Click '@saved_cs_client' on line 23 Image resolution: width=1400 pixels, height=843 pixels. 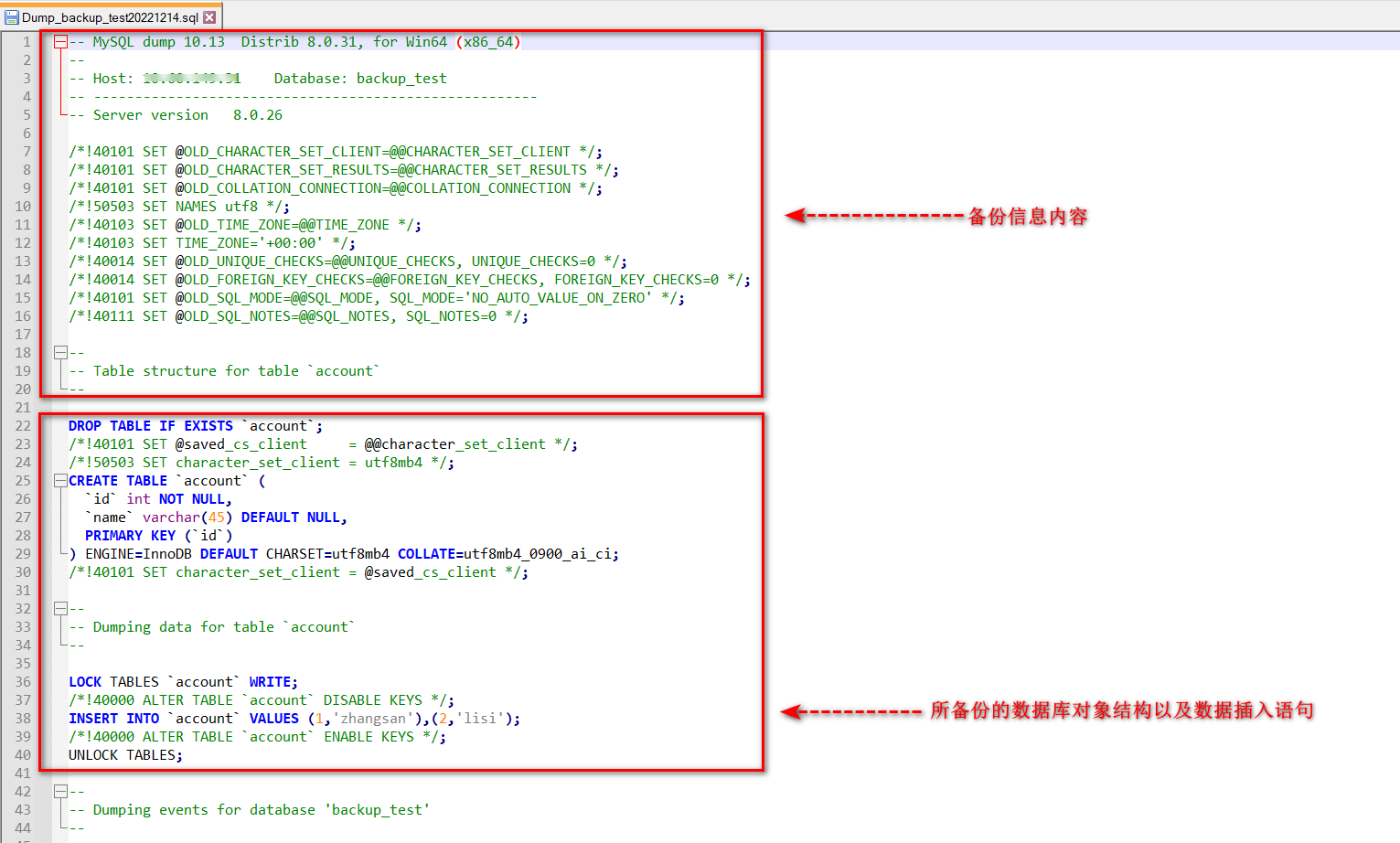[241, 444]
